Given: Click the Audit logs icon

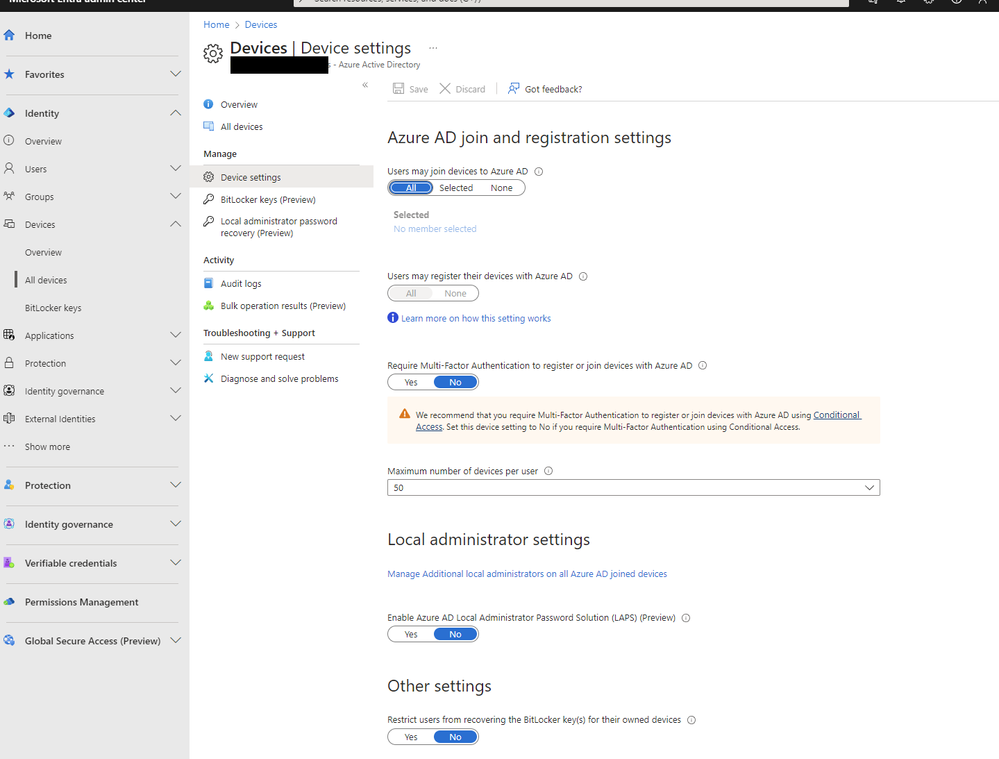Looking at the screenshot, I should pyautogui.click(x=208, y=283).
